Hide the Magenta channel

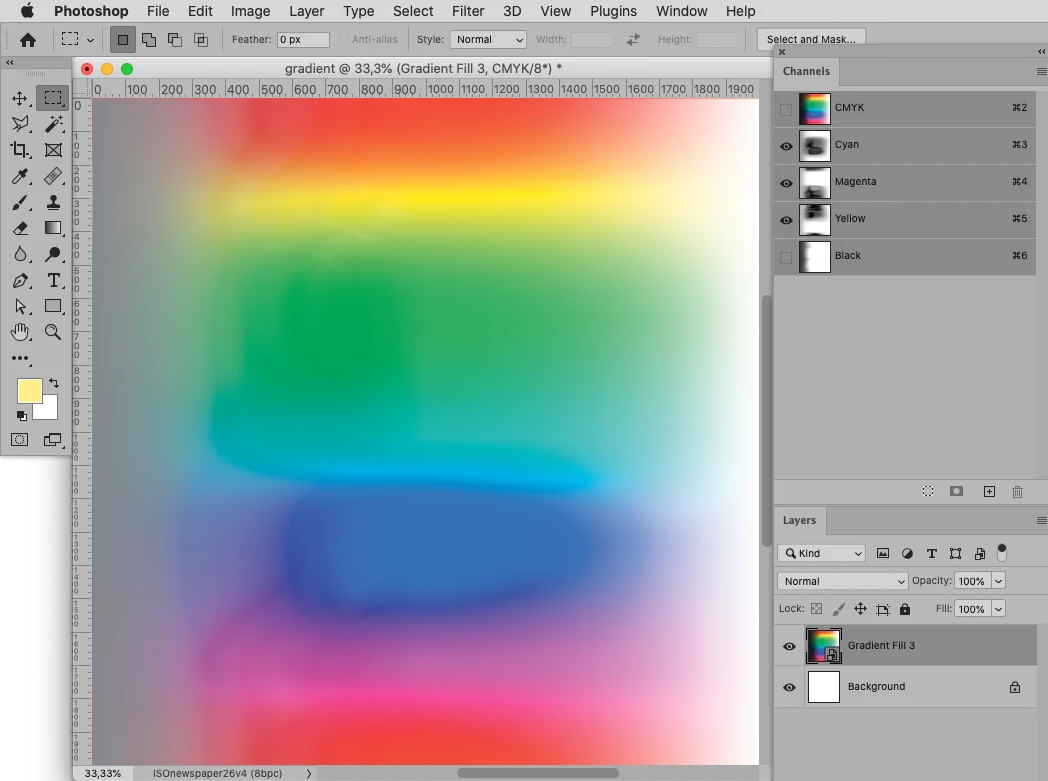[x=786, y=183]
